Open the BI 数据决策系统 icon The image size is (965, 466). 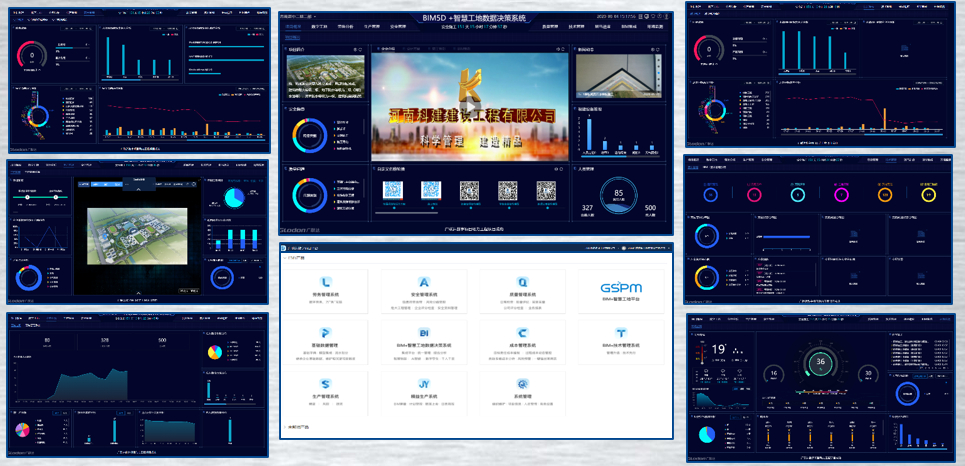tap(424, 332)
